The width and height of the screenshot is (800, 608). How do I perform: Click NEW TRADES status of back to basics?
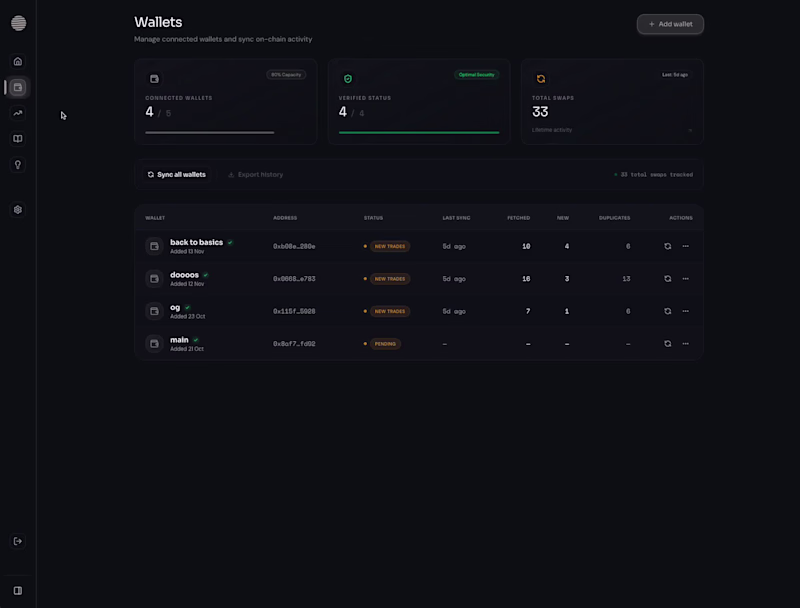390,246
